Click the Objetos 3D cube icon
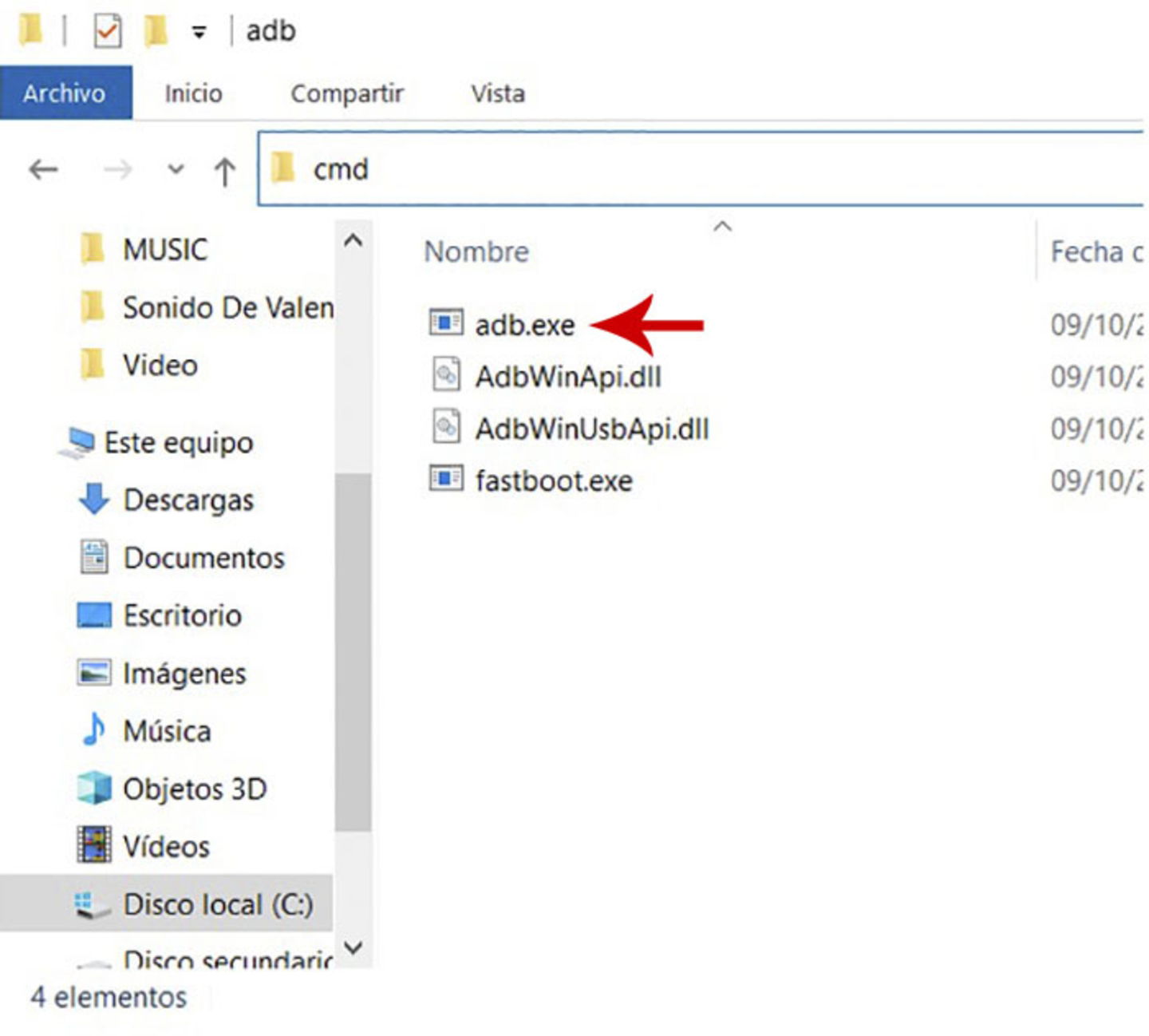Viewport: 1149px width, 1036px height. (94, 788)
